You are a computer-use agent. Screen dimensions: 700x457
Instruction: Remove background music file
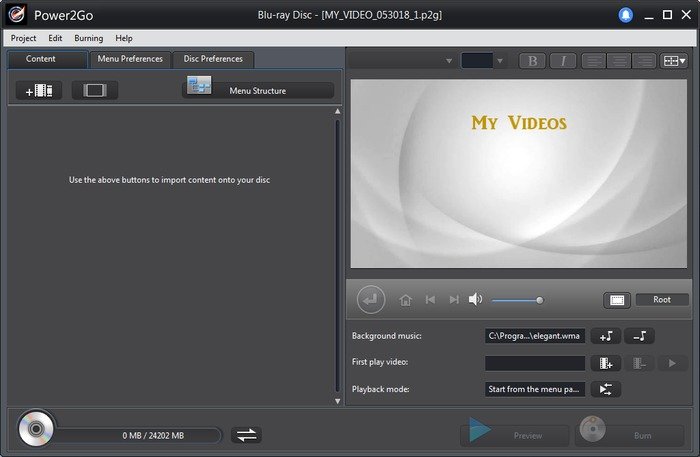click(639, 336)
